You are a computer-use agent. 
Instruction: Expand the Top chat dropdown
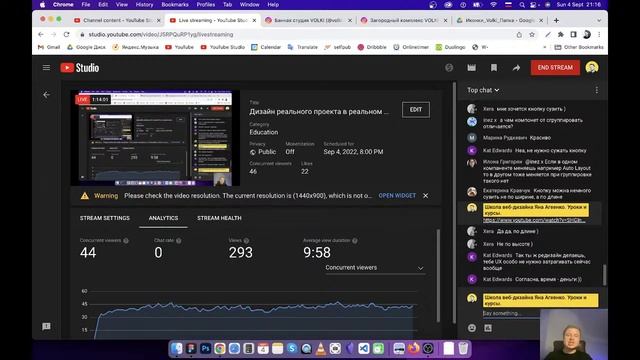coord(483,90)
